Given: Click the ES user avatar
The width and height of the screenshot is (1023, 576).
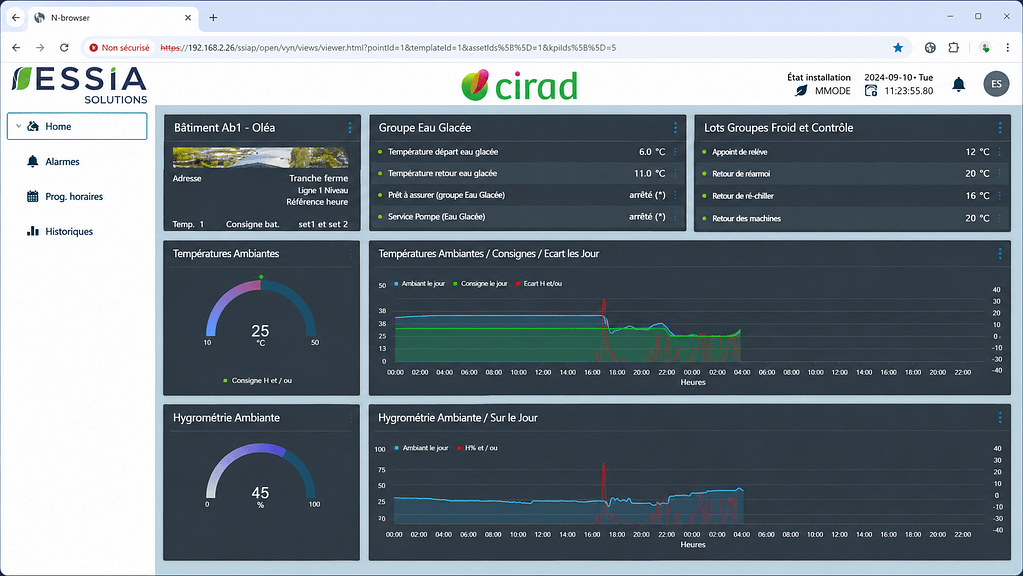Looking at the screenshot, I should 996,84.
